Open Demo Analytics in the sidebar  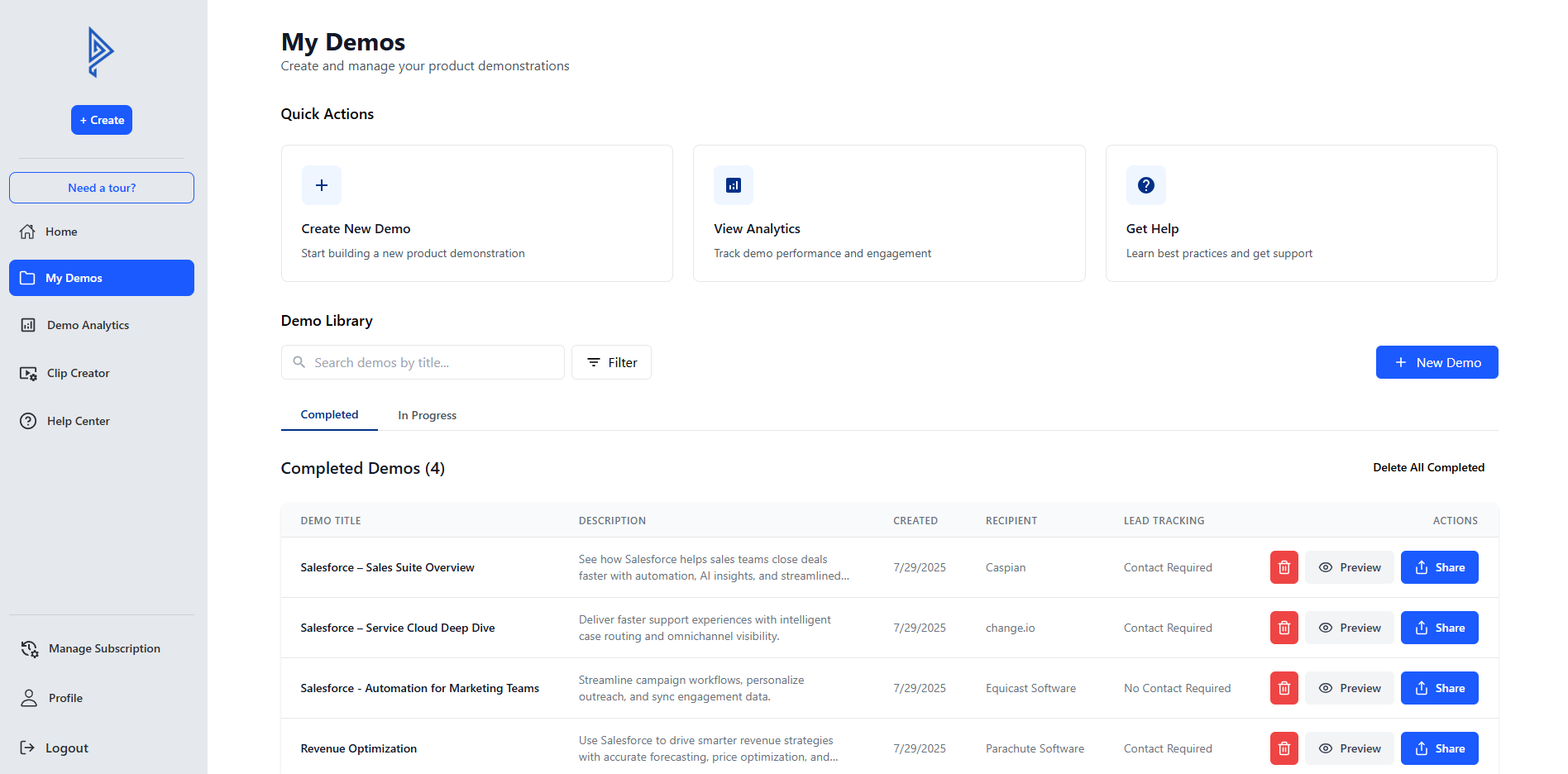[x=102, y=325]
